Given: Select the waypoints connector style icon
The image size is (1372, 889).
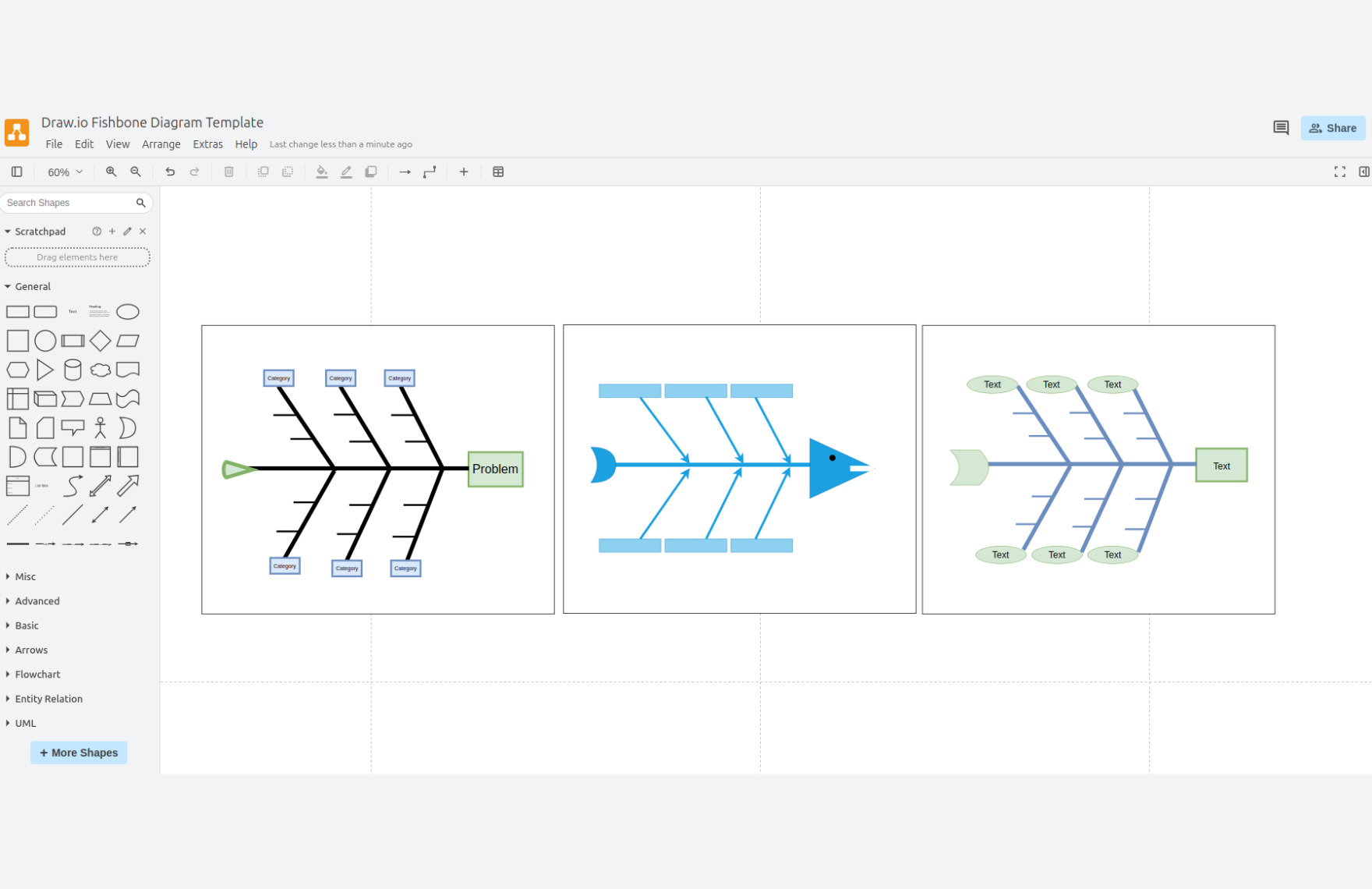Looking at the screenshot, I should click(430, 172).
